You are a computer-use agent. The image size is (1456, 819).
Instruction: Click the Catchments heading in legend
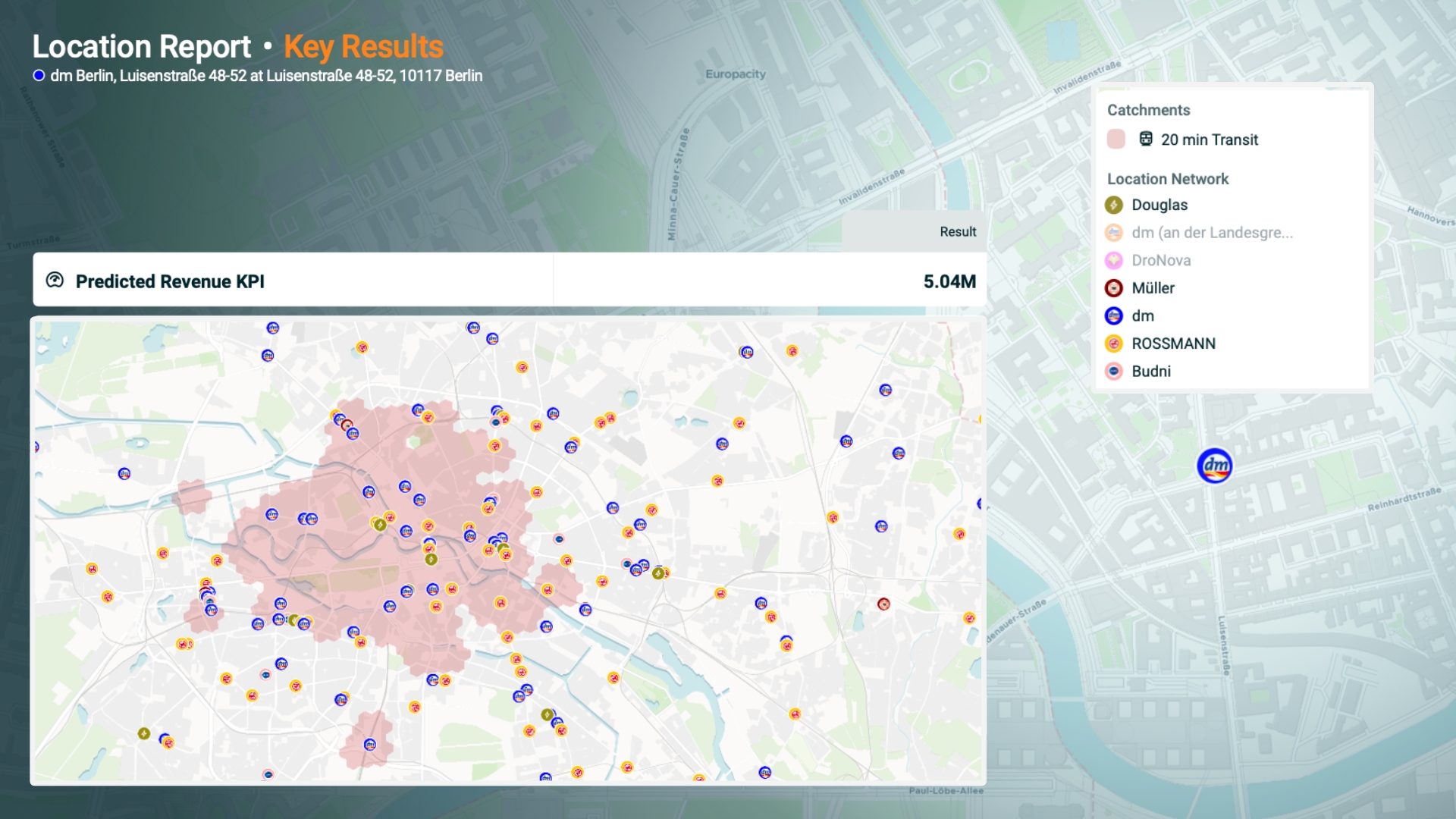point(1148,110)
